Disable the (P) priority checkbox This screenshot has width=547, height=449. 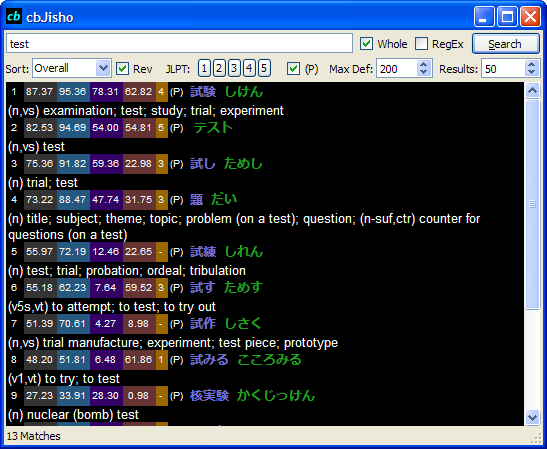tap(293, 68)
